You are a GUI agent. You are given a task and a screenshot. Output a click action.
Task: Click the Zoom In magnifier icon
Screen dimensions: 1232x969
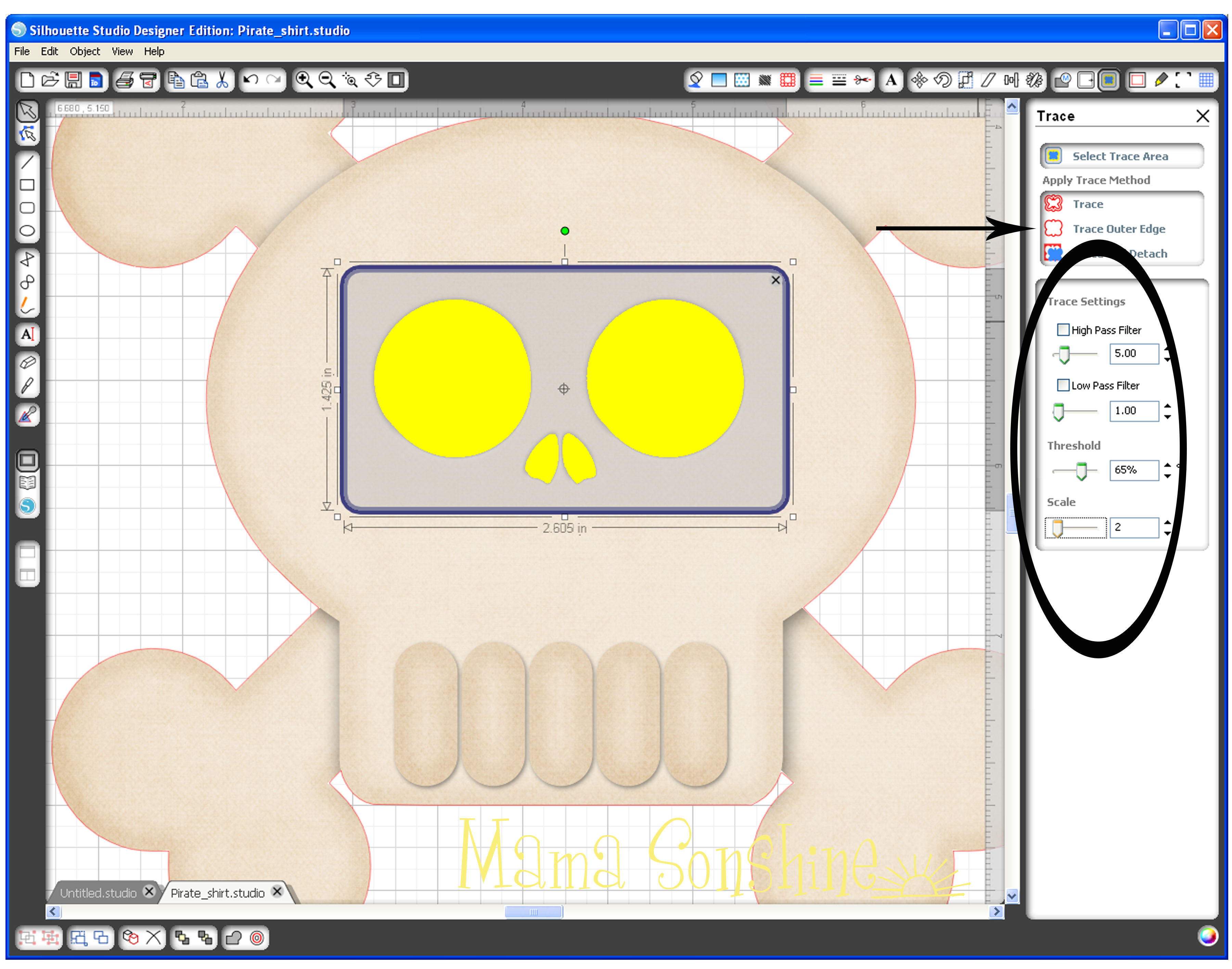(304, 80)
